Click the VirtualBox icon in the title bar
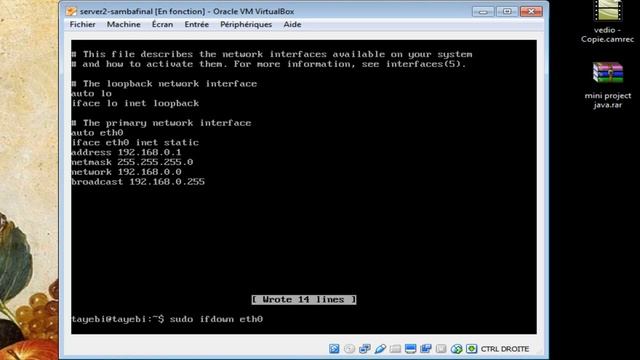The image size is (640, 360). tap(71, 11)
